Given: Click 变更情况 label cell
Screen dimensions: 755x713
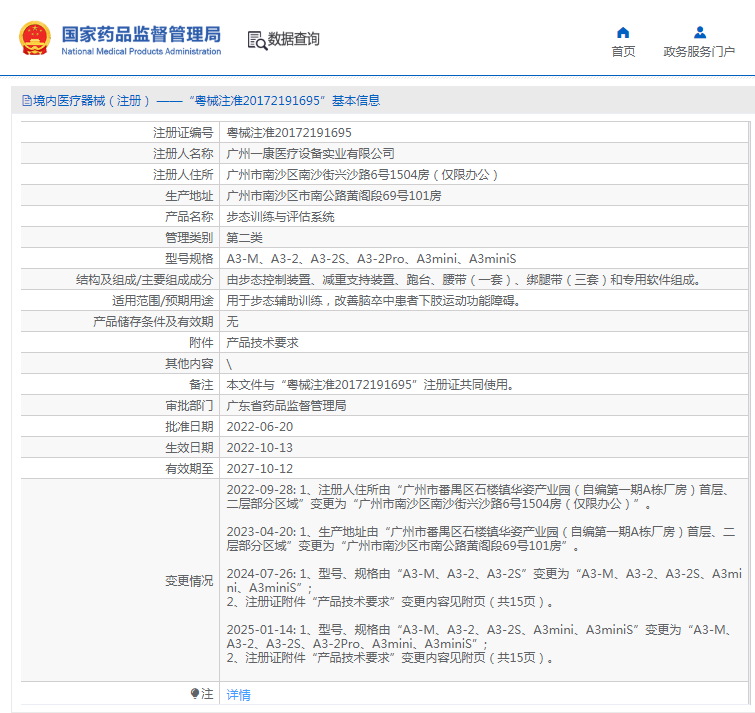Looking at the screenshot, I should point(120,581).
